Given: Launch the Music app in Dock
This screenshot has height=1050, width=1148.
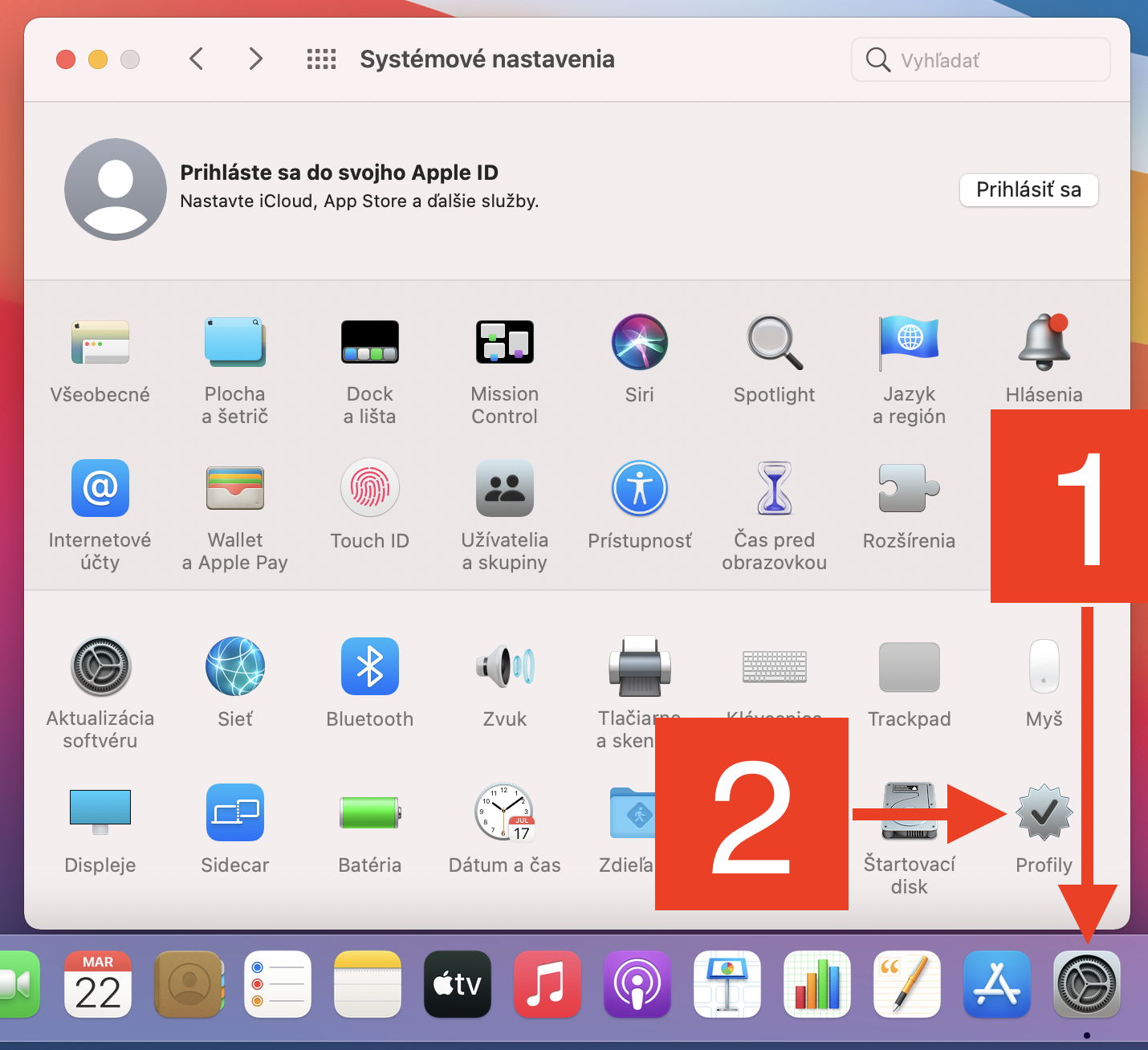Looking at the screenshot, I should click(x=547, y=984).
